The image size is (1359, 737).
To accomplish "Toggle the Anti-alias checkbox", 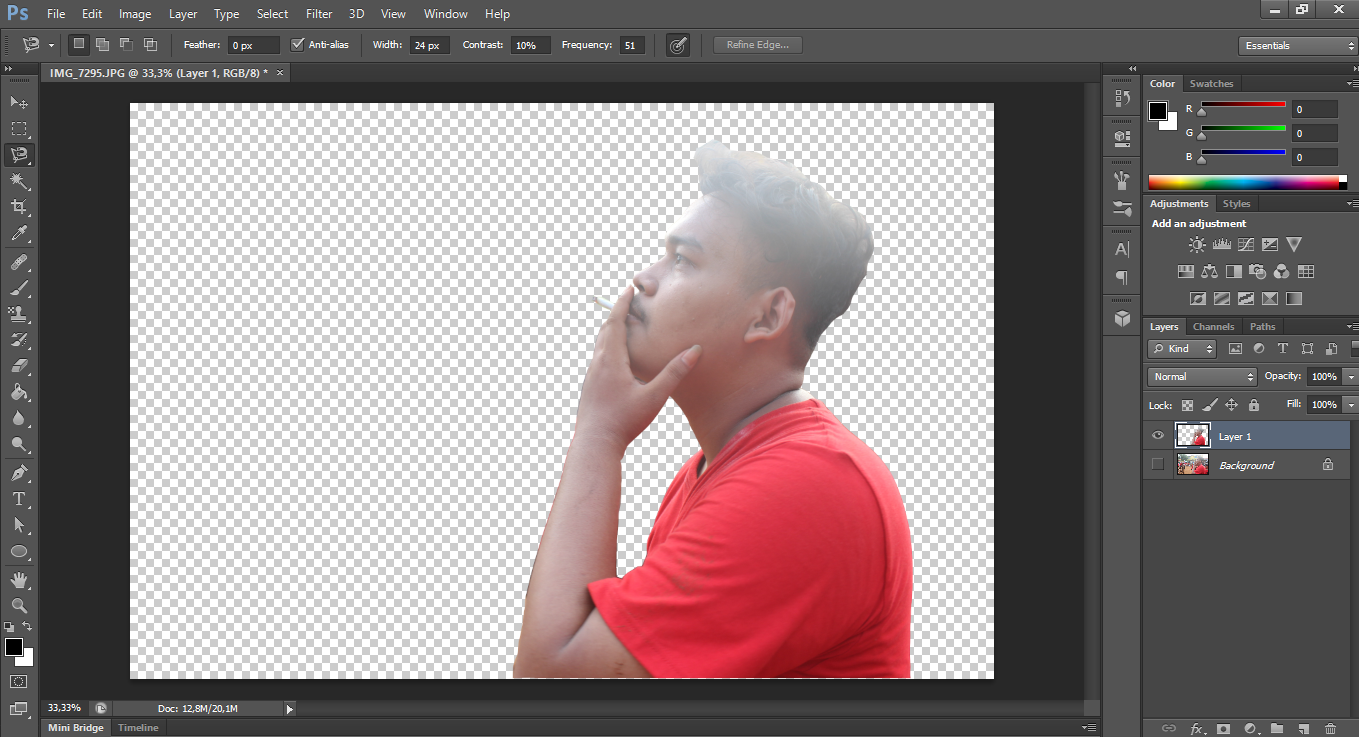I will pyautogui.click(x=298, y=45).
